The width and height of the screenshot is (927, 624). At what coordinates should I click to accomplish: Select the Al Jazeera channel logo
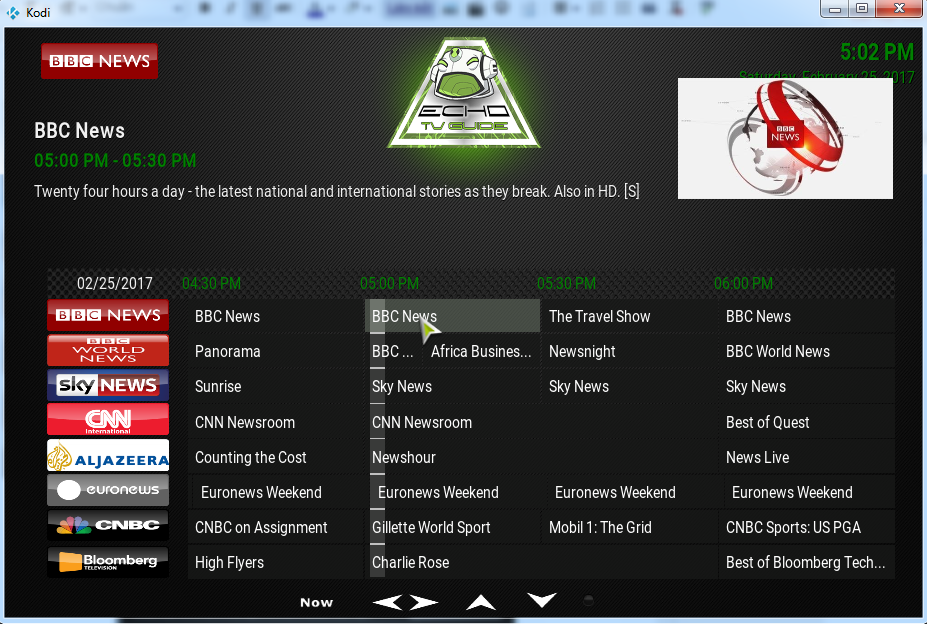click(x=108, y=455)
